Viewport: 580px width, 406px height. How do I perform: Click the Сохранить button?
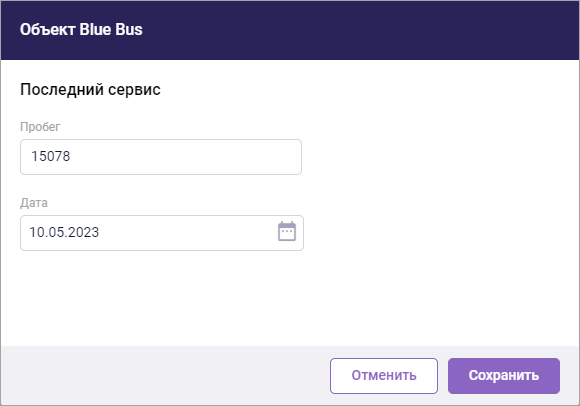tap(504, 376)
